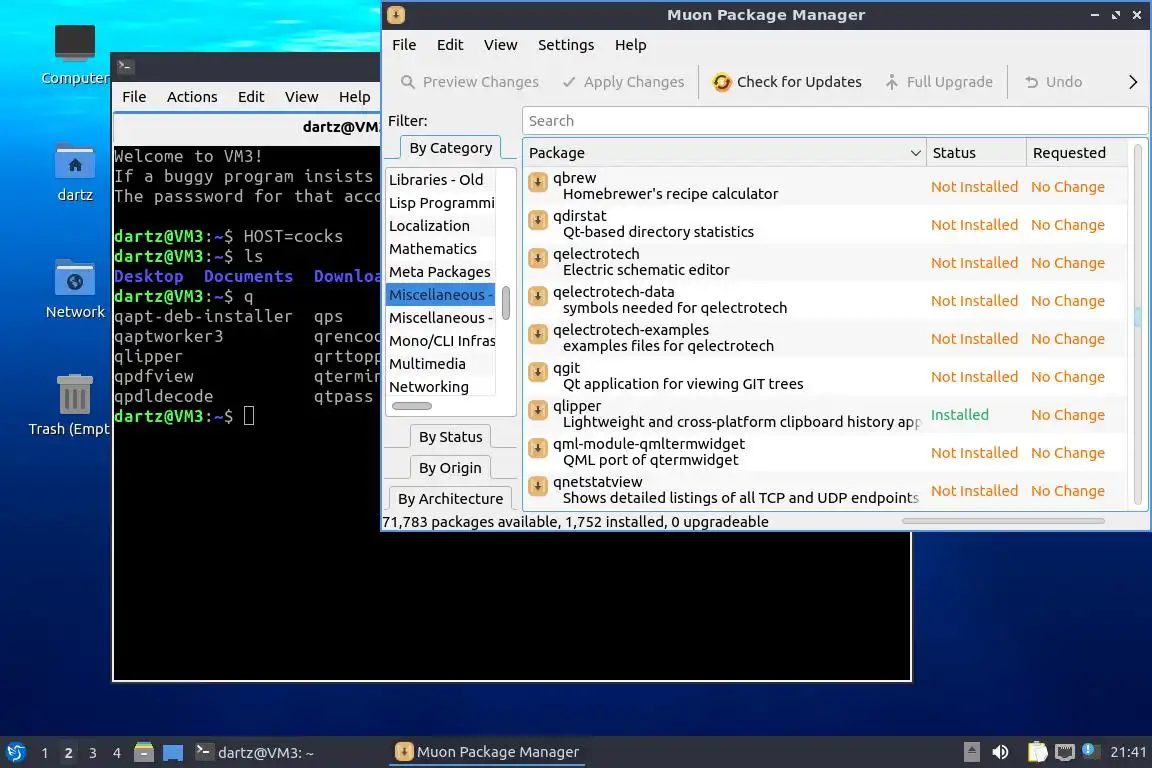Image resolution: width=1152 pixels, height=768 pixels.
Task: Click the Check for Updates toolbar button
Action: [787, 82]
